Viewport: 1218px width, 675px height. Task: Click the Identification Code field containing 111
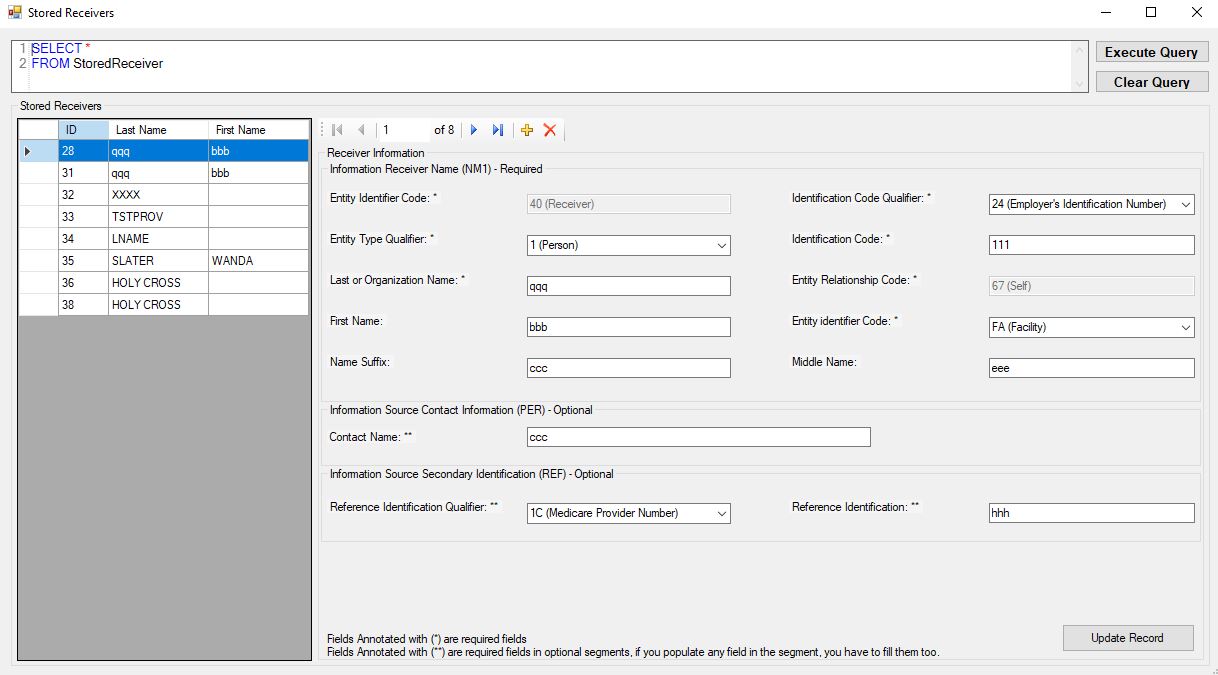[x=1091, y=245]
